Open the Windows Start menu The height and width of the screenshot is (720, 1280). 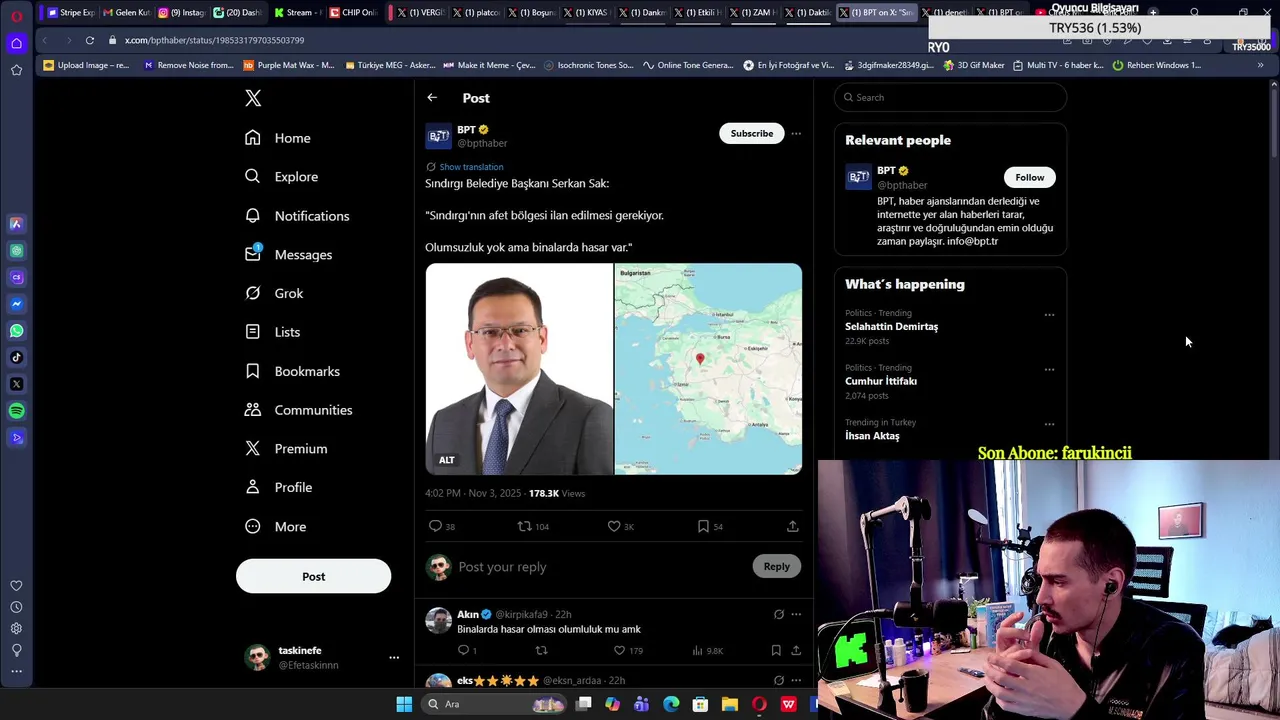404,704
